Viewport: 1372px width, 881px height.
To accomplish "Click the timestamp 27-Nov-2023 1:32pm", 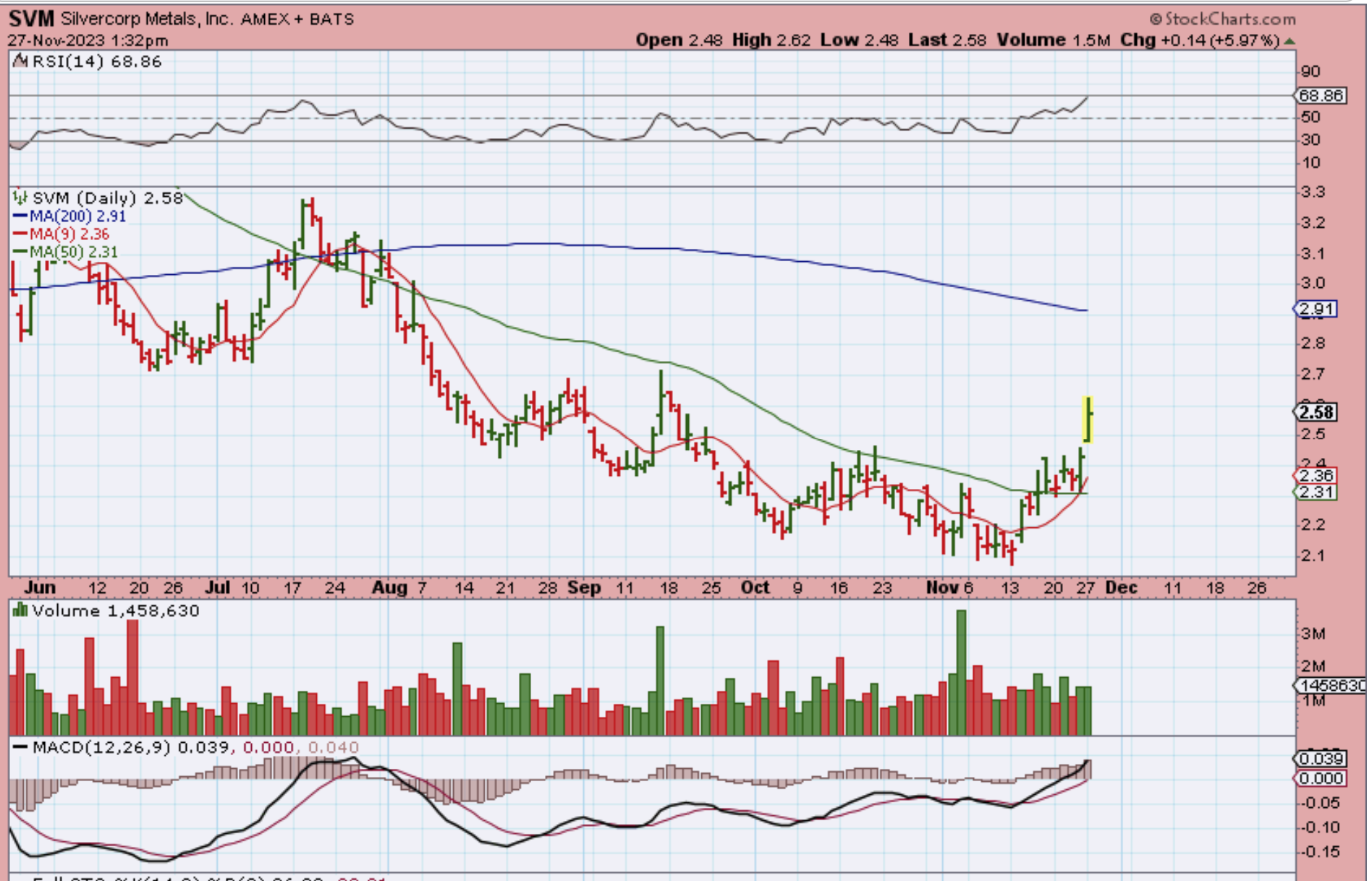I will (88, 41).
